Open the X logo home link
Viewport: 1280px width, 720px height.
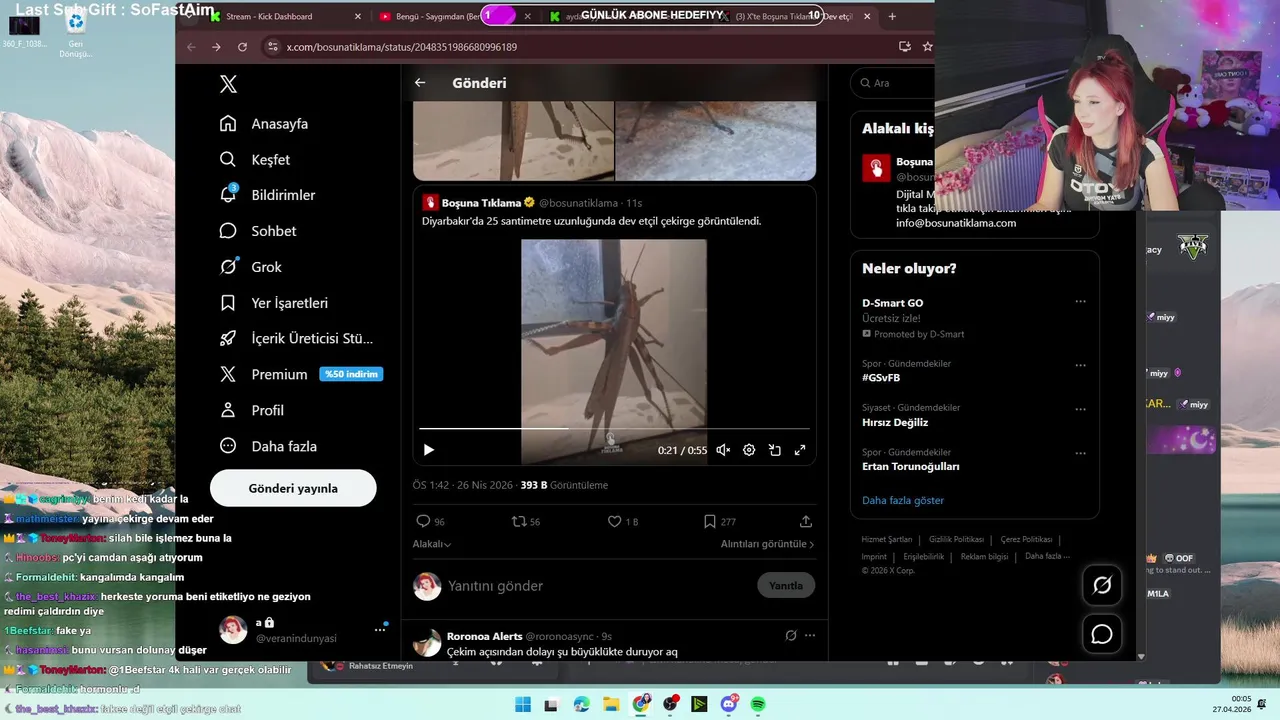coord(228,84)
